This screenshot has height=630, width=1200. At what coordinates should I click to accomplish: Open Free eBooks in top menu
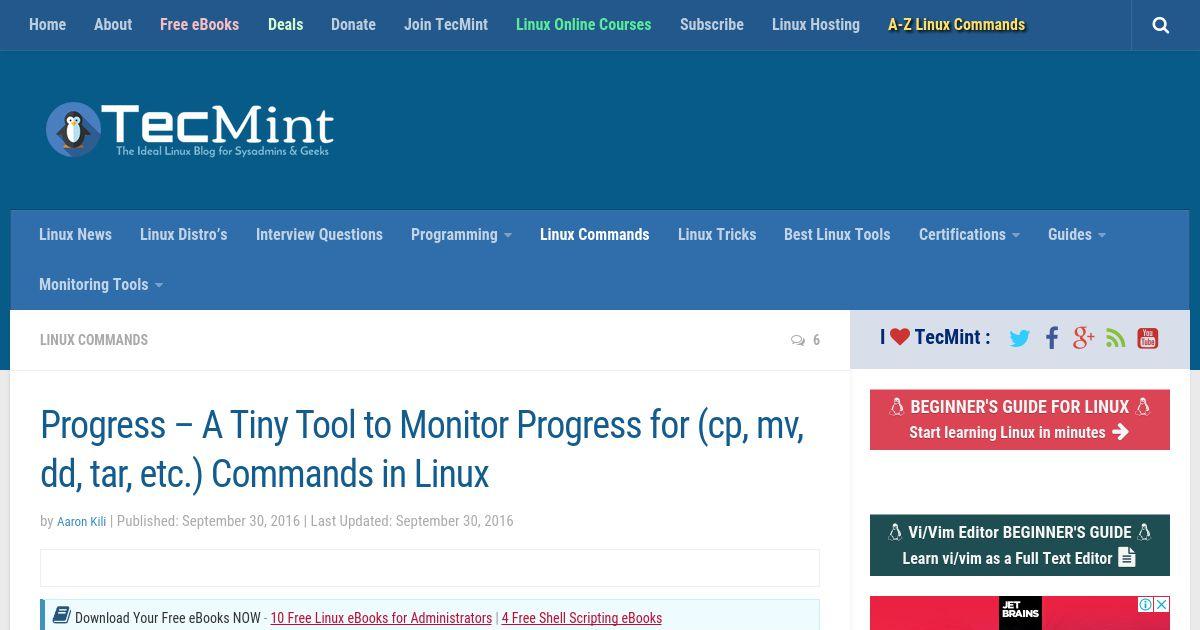click(x=199, y=24)
